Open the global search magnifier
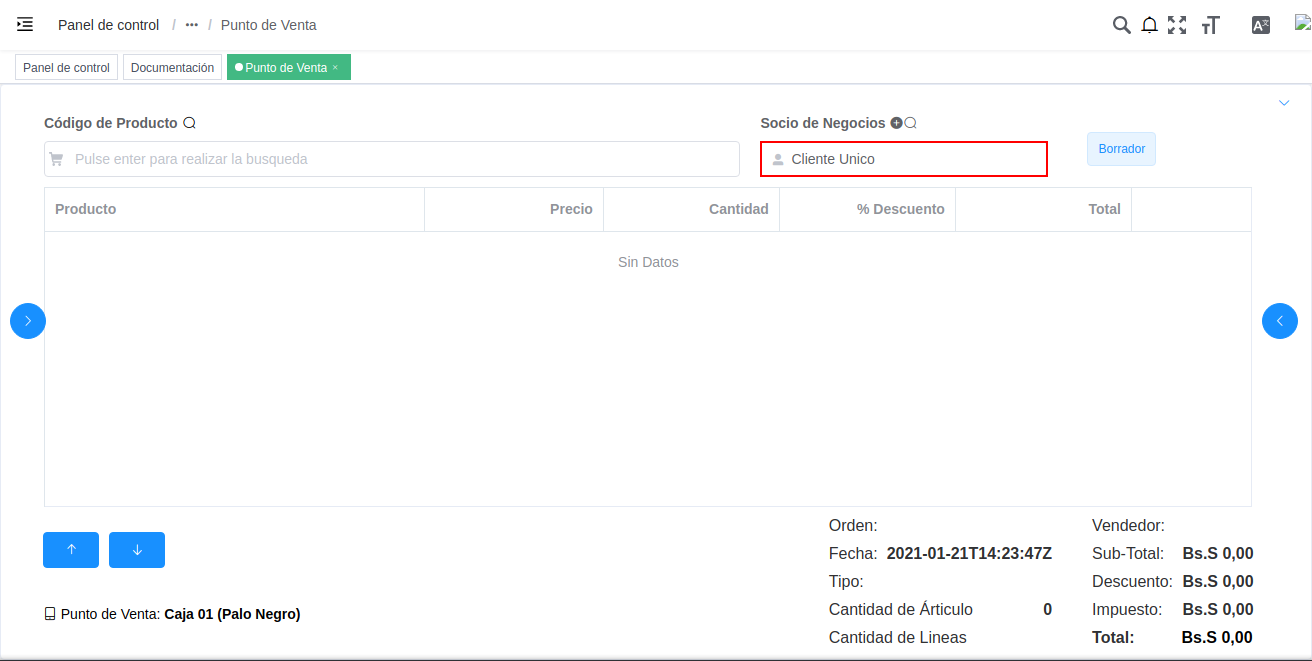The image size is (1312, 661). point(1121,24)
